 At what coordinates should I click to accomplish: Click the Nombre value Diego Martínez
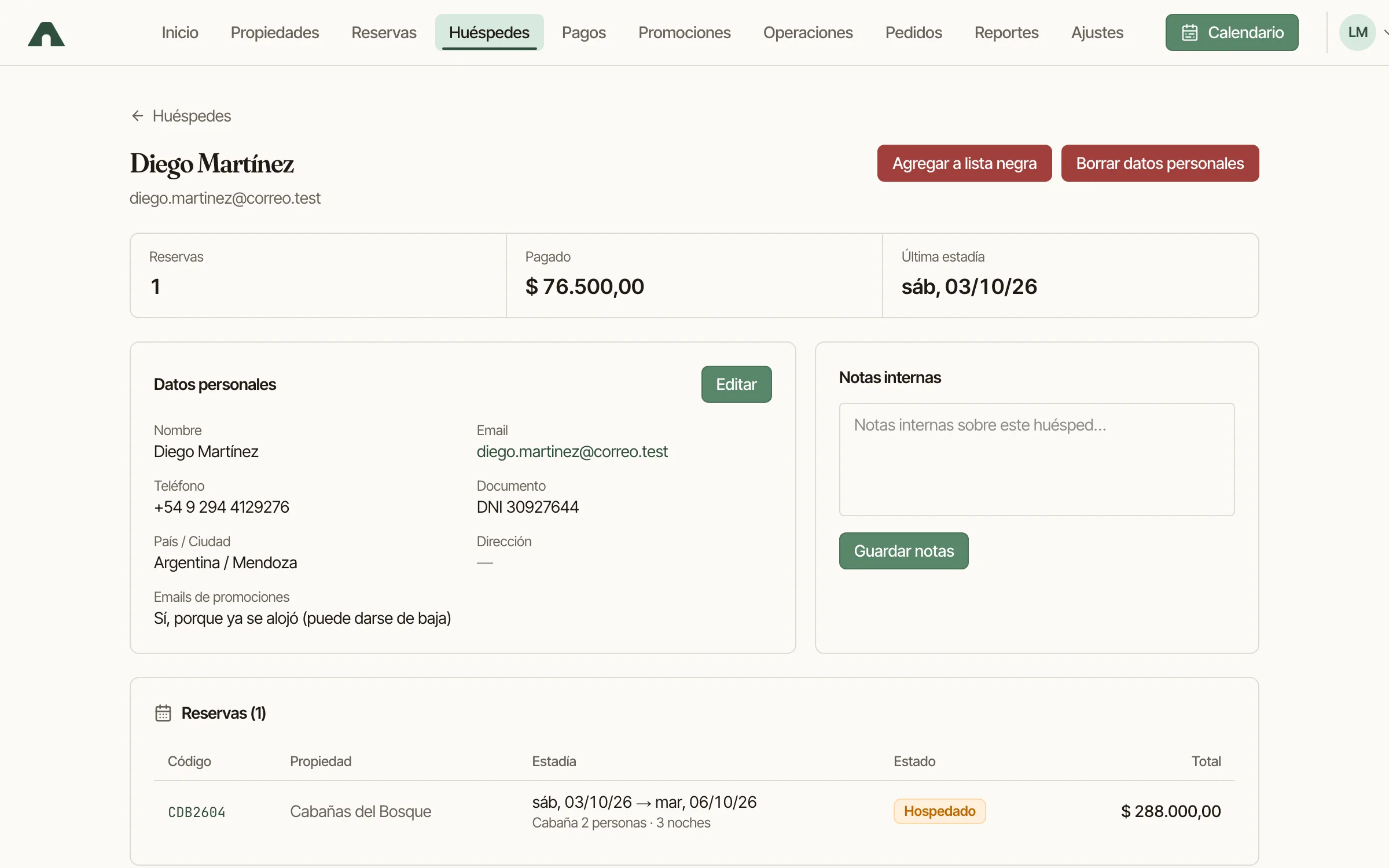pyautogui.click(x=205, y=451)
